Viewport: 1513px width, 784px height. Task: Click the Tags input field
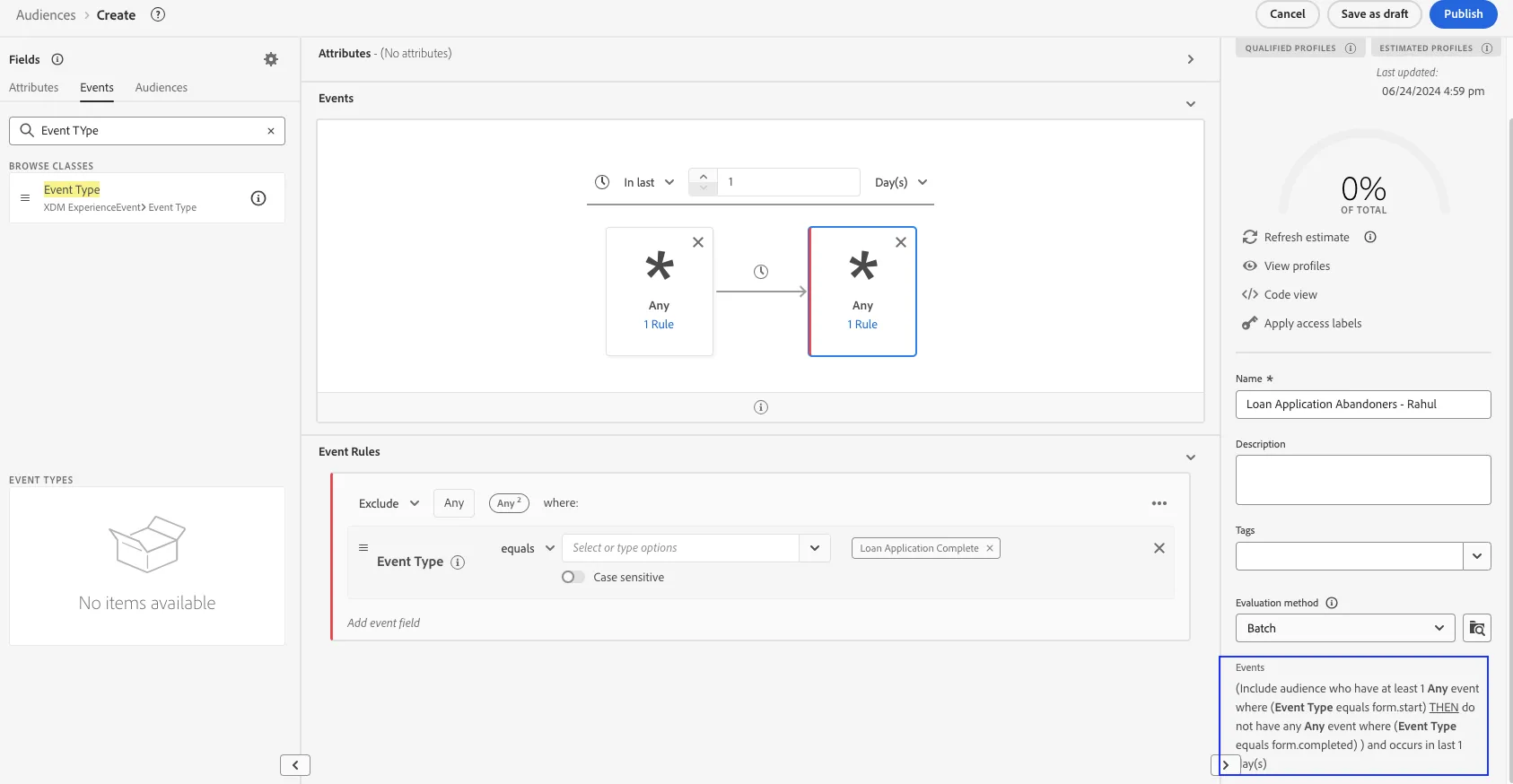[1350, 556]
